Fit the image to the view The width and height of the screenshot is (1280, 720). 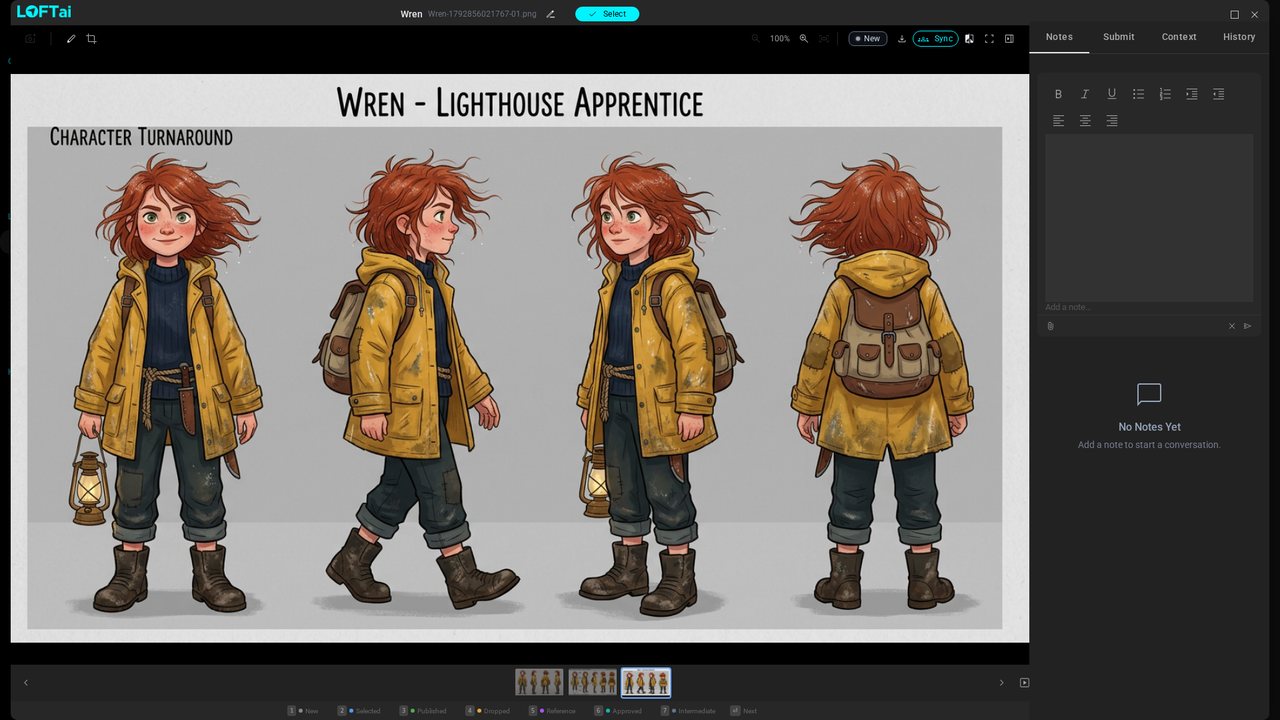[x=824, y=39]
